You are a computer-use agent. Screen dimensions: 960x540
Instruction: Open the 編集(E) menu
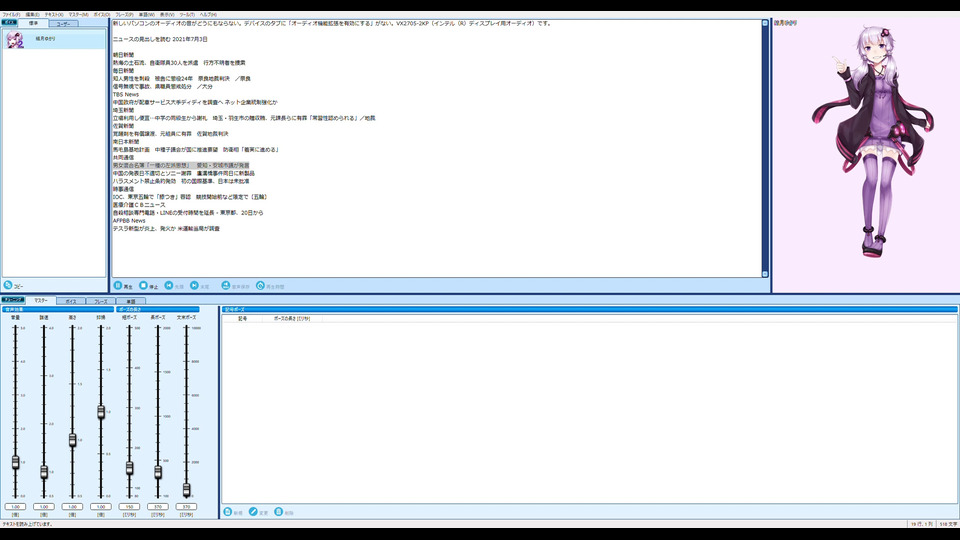pos(32,14)
